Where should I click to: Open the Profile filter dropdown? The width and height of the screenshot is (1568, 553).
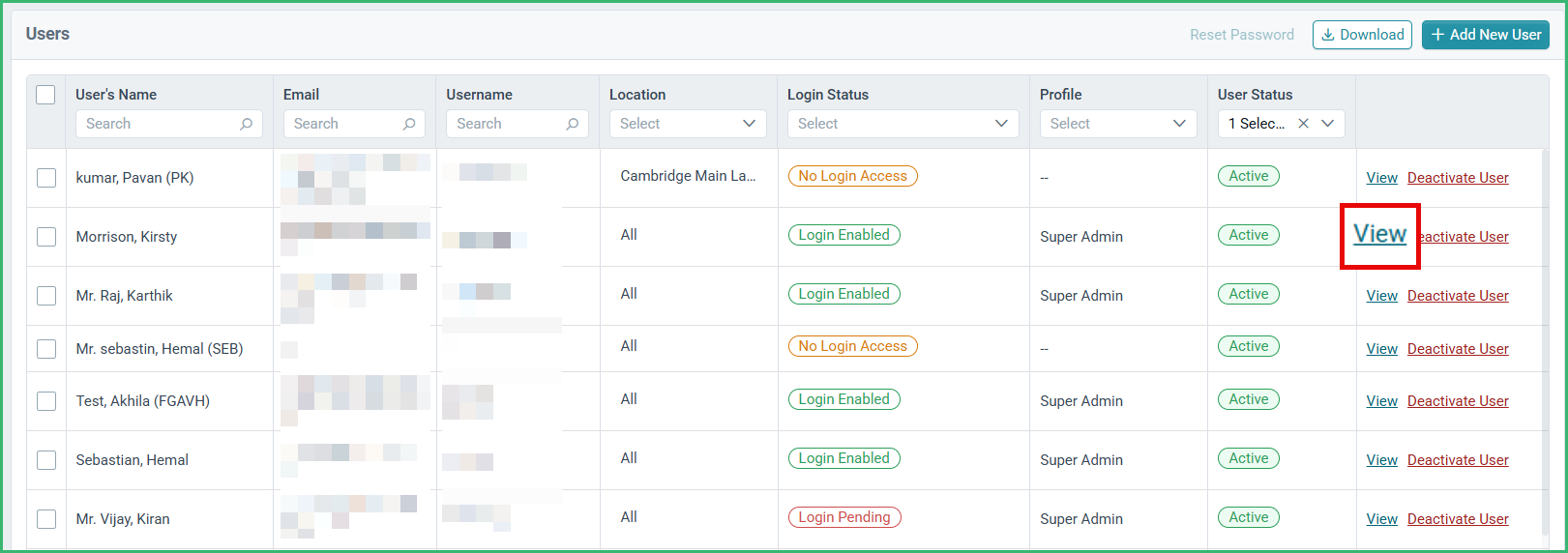[x=1118, y=124]
